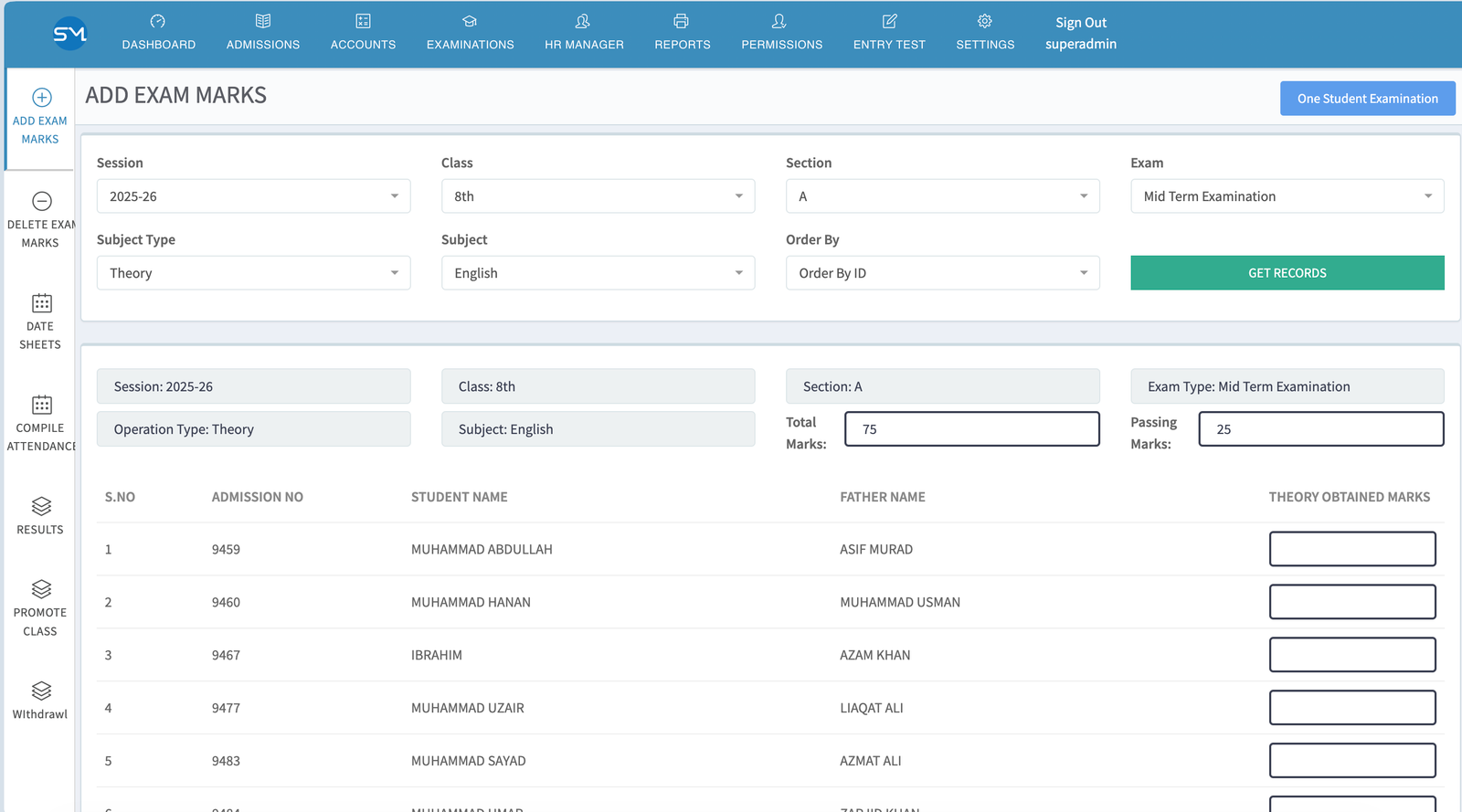Open the Exam dropdown with Mid Term Examination
Image resolution: width=1462 pixels, height=812 pixels.
pyautogui.click(x=1287, y=196)
